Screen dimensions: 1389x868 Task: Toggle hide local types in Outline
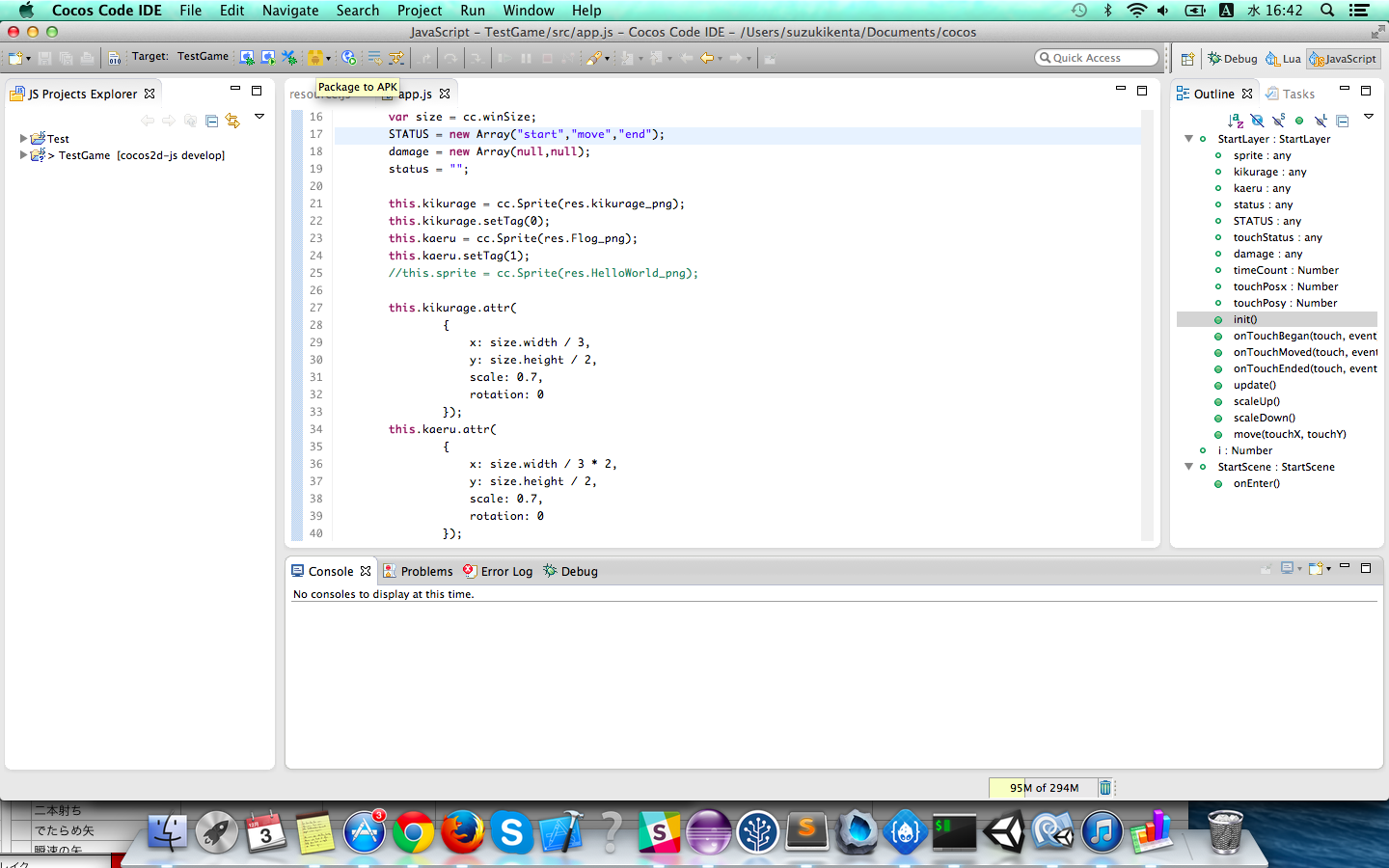click(x=1321, y=121)
